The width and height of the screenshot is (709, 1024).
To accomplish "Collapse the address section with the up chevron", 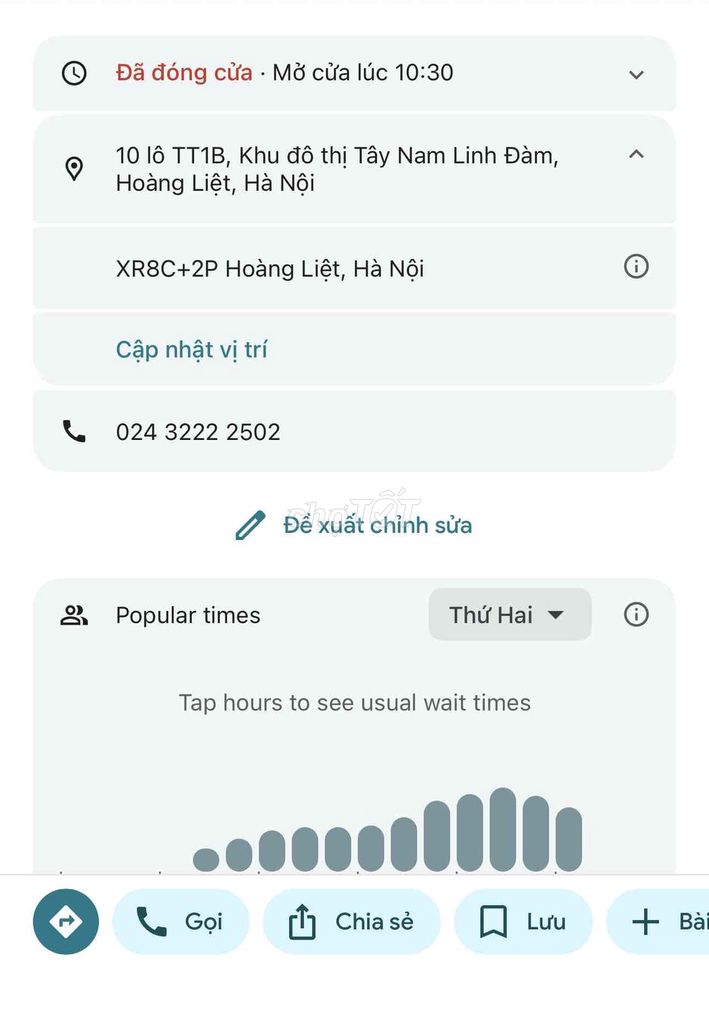I will click(636, 154).
